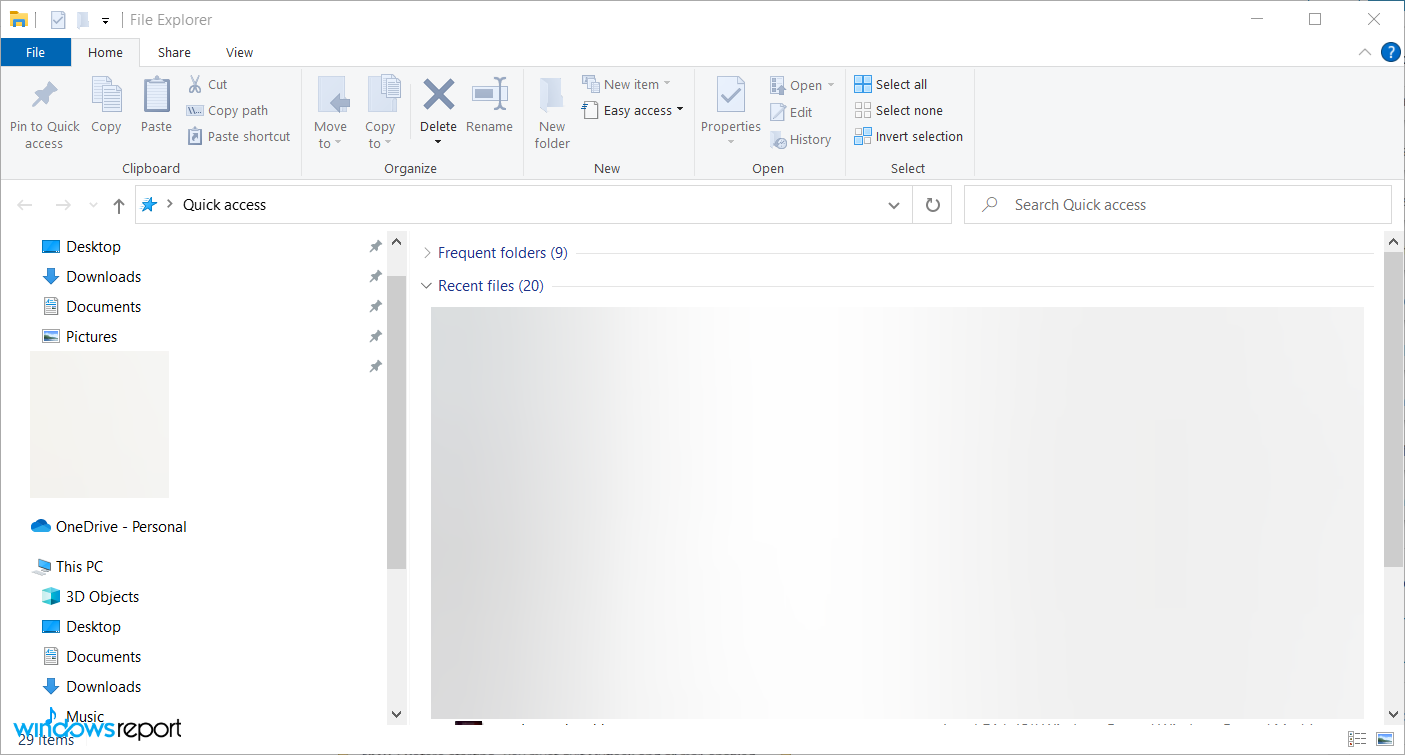The width and height of the screenshot is (1405, 755).
Task: Open the Help question mark icon
Action: (1390, 52)
